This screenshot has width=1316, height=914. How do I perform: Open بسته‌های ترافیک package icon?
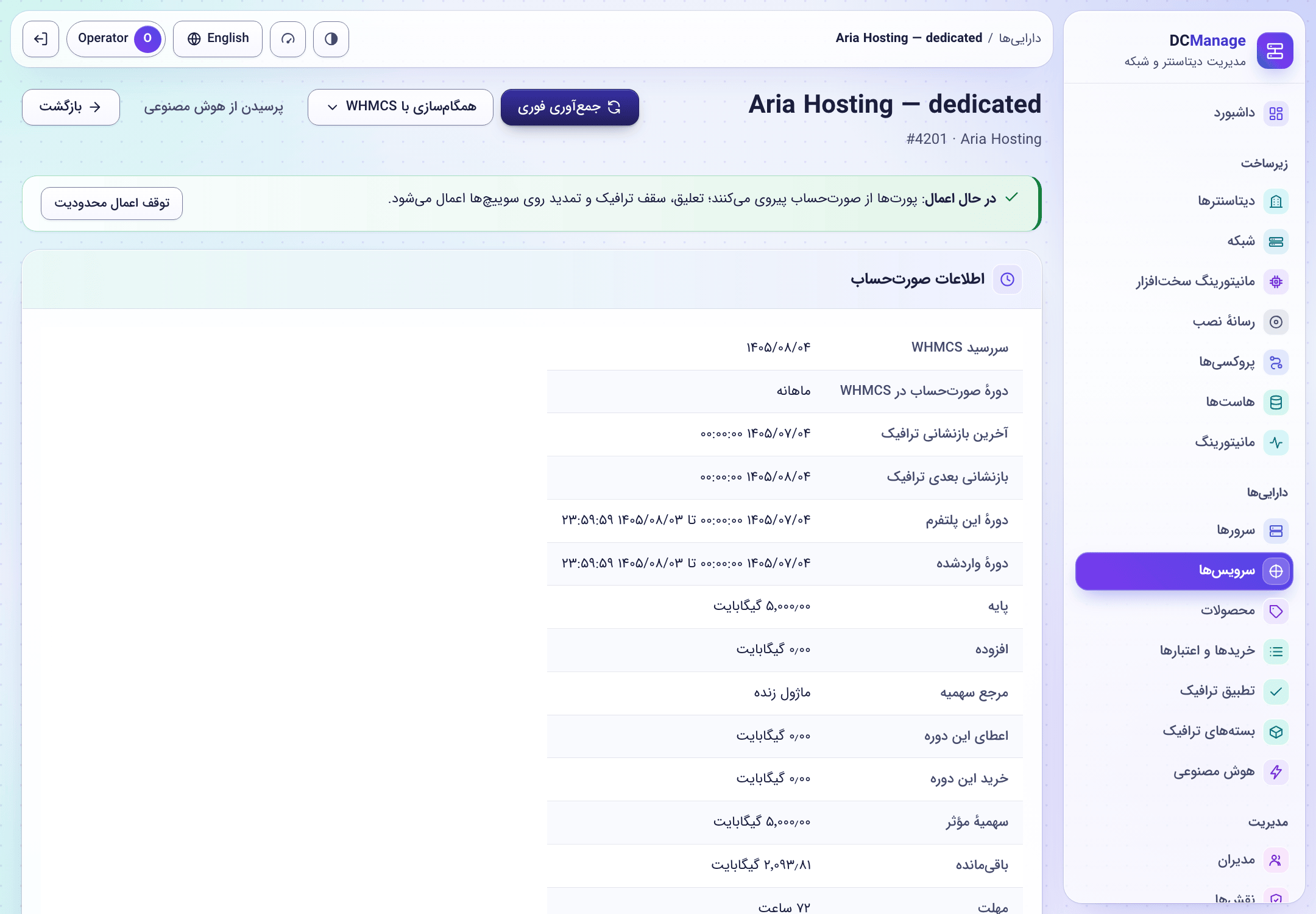1276,732
